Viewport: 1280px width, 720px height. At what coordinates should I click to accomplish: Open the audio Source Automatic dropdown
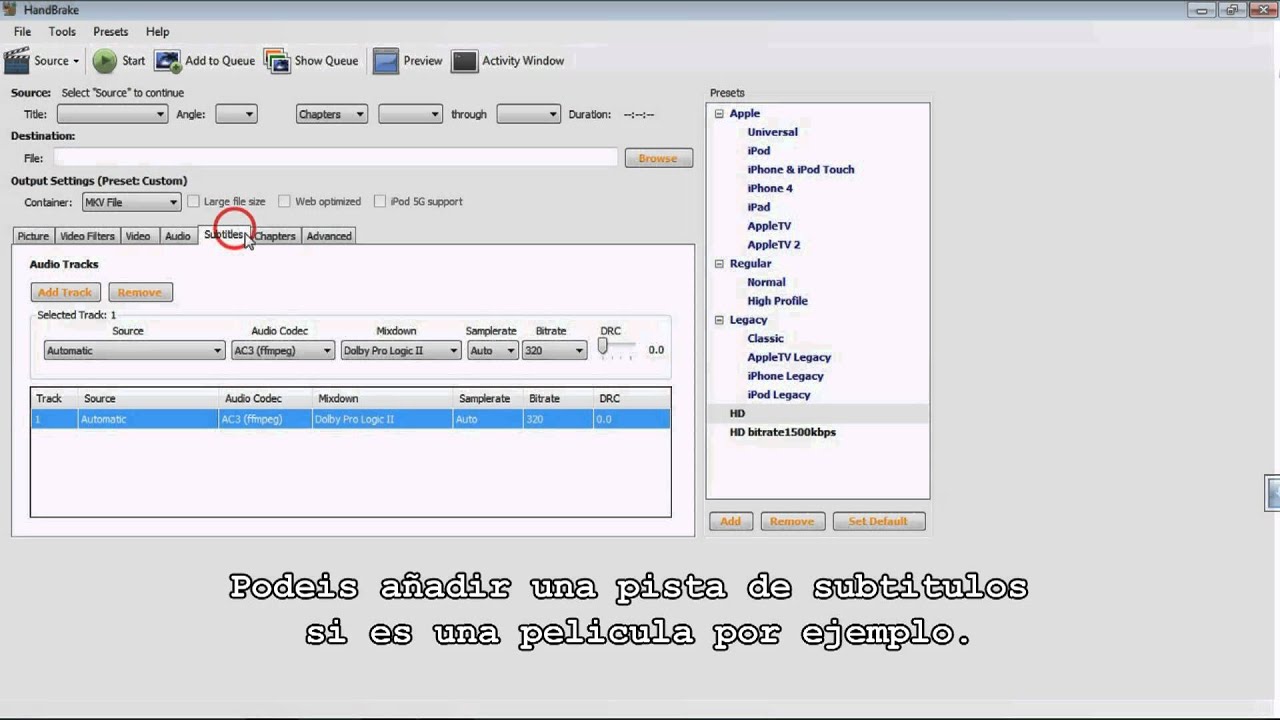[134, 350]
